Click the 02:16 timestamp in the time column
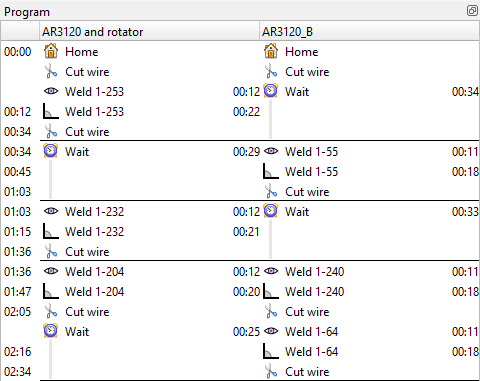The image size is (480, 381). pos(18,352)
